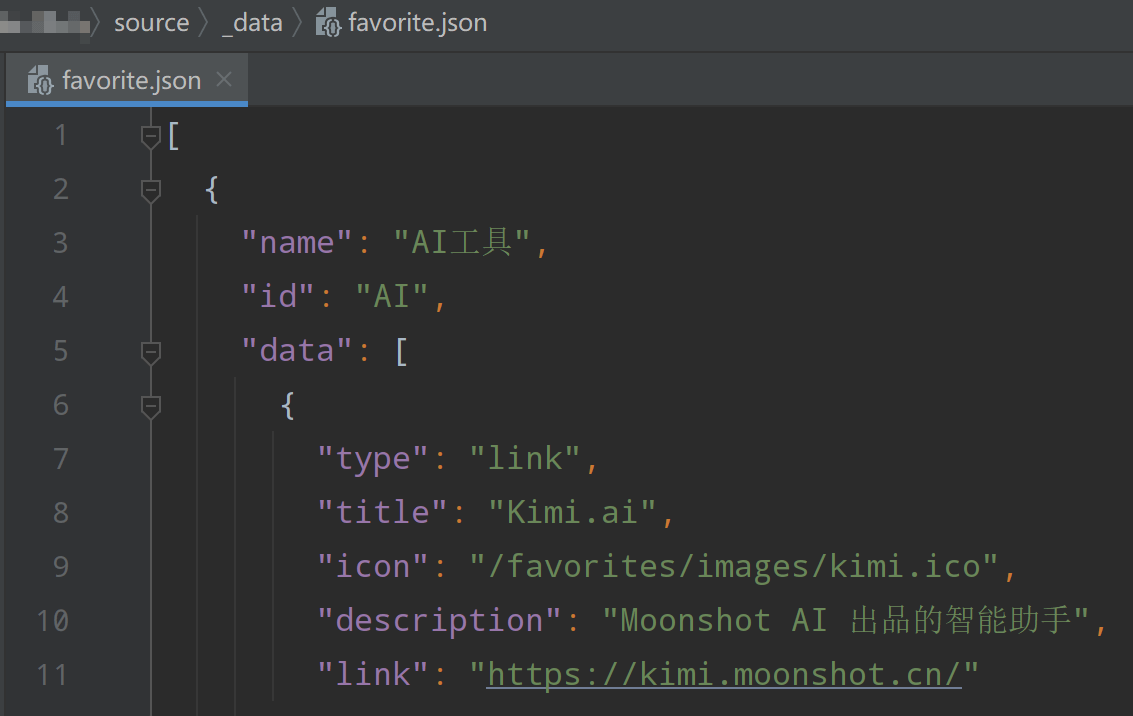Screen dimensions: 1133x716
Task: Click the "type" key on line 7
Action: click(374, 459)
